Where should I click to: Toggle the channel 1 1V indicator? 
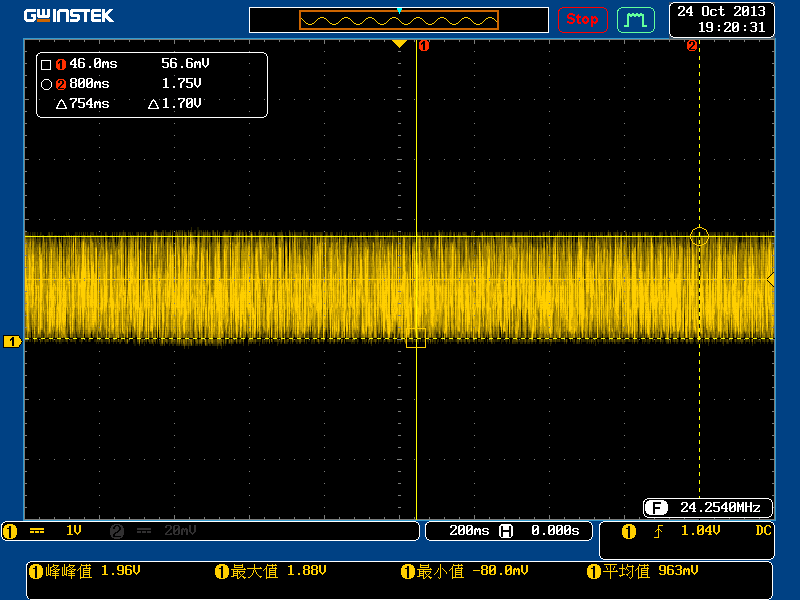click(x=73, y=531)
